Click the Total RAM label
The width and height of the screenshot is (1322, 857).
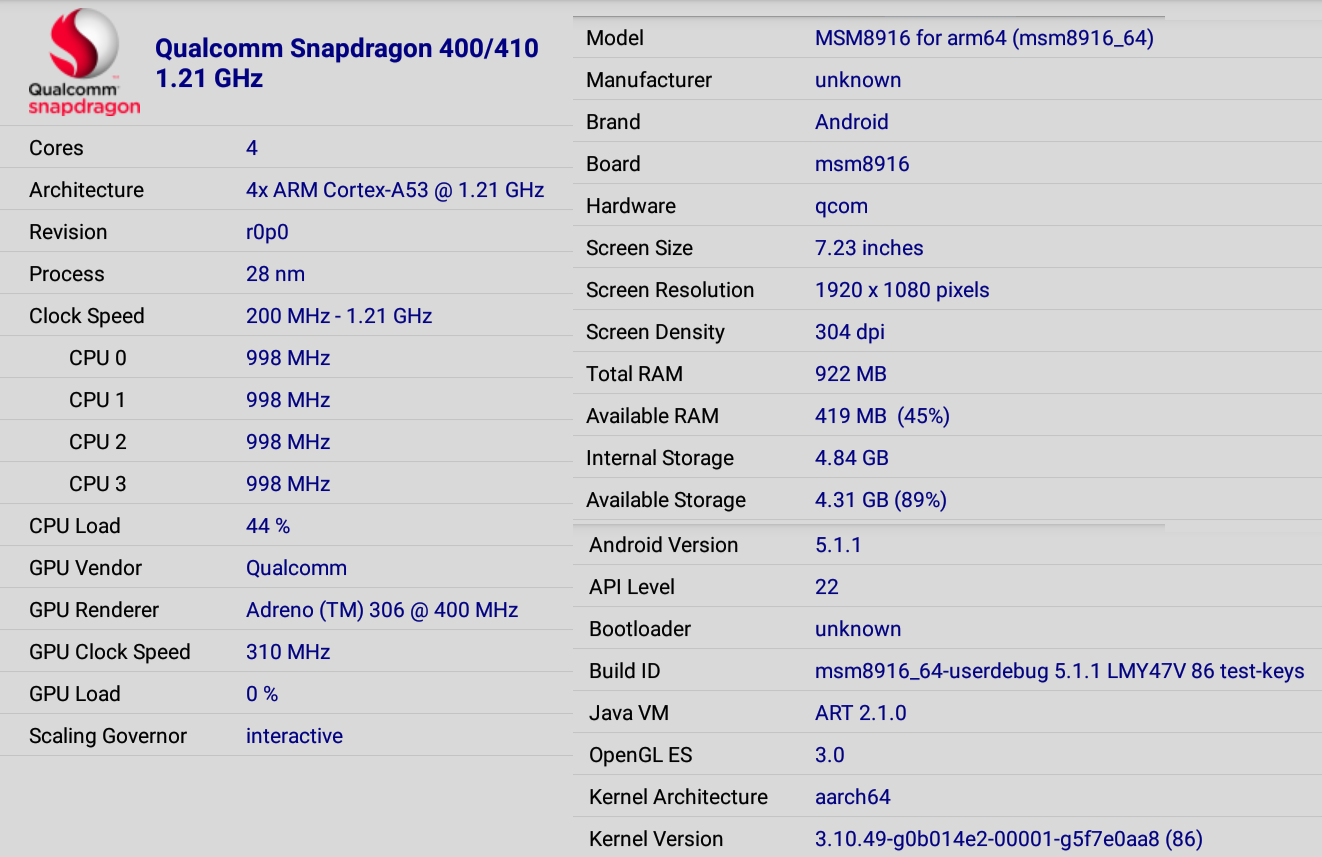(634, 374)
